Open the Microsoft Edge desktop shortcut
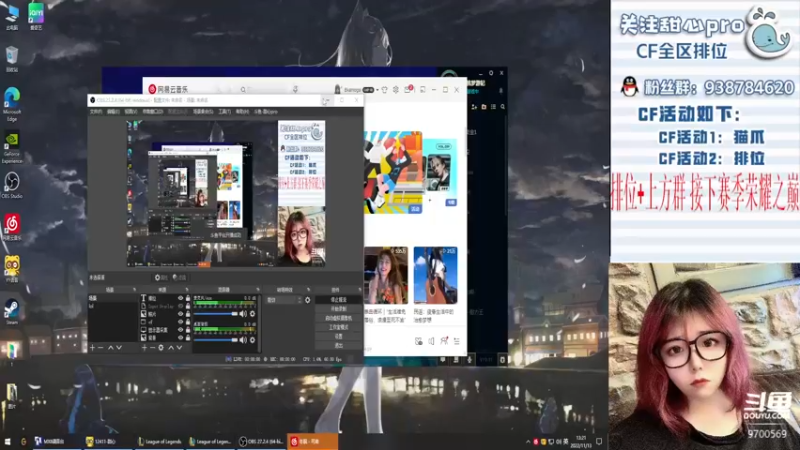The height and width of the screenshot is (450, 800). click(12, 104)
